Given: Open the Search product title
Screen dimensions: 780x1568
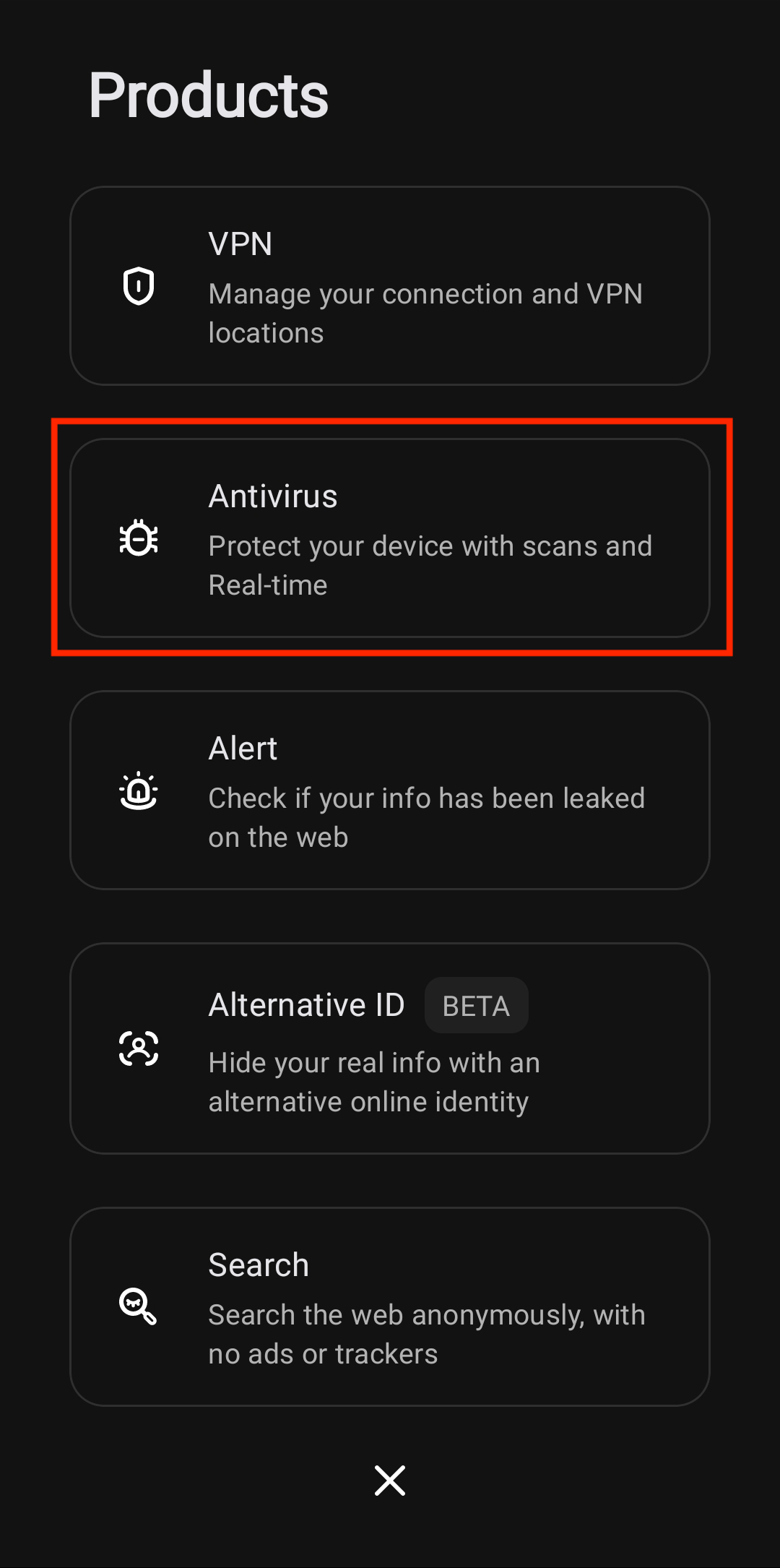Looking at the screenshot, I should (x=259, y=1265).
